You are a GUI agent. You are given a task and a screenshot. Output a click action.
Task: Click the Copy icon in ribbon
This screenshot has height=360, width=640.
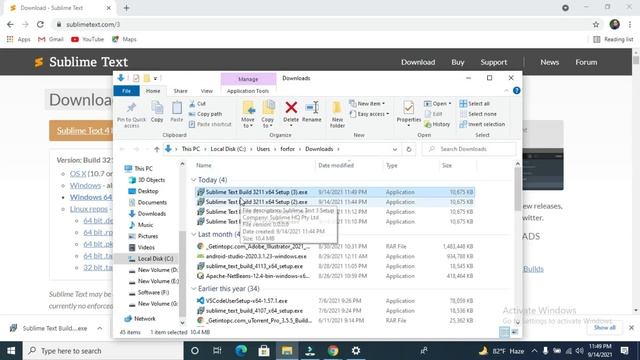157,108
